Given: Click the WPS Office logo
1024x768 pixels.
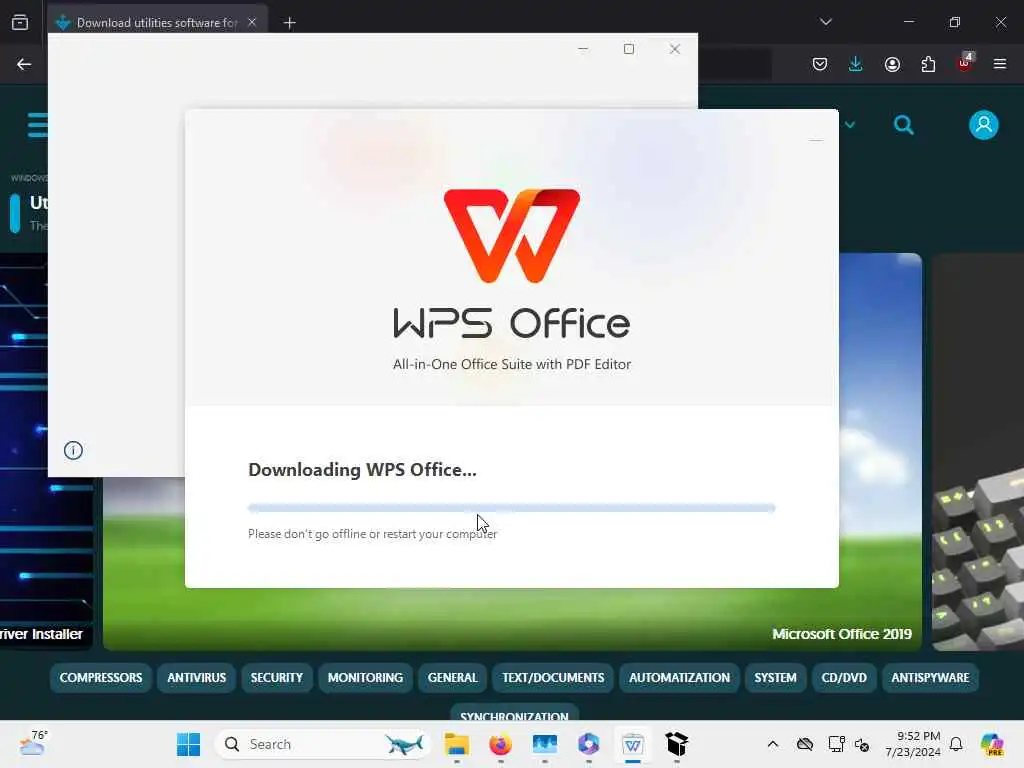Looking at the screenshot, I should click(512, 236).
